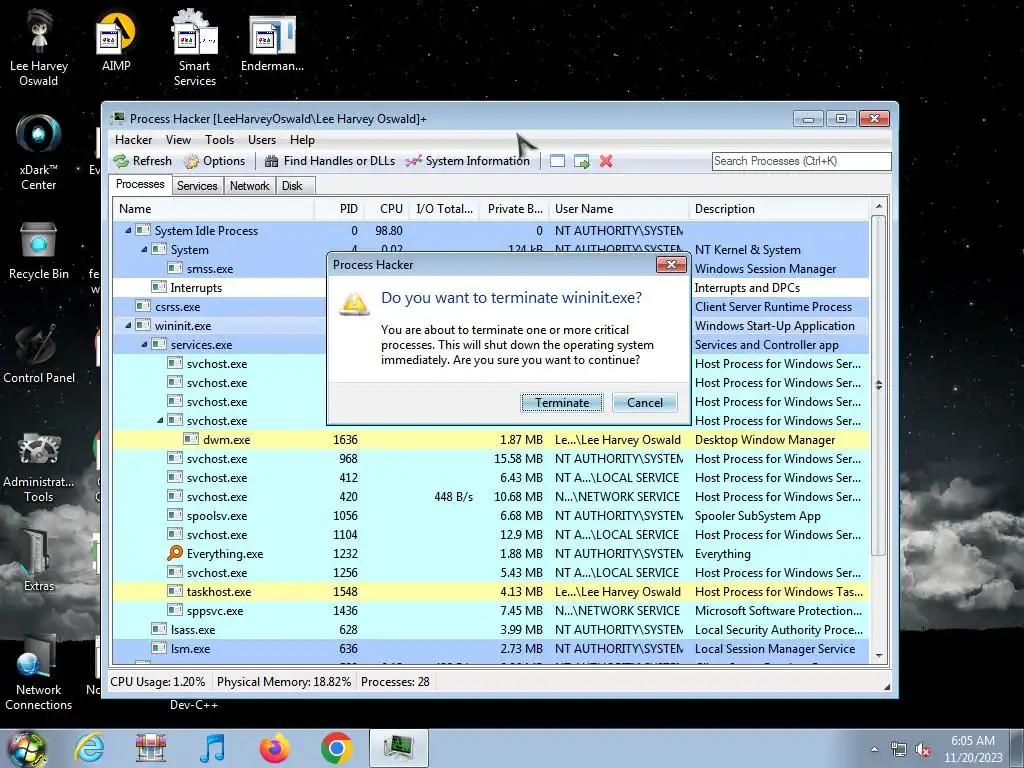1024x768 pixels.
Task: Open the music note taskbar icon
Action: click(x=213, y=748)
